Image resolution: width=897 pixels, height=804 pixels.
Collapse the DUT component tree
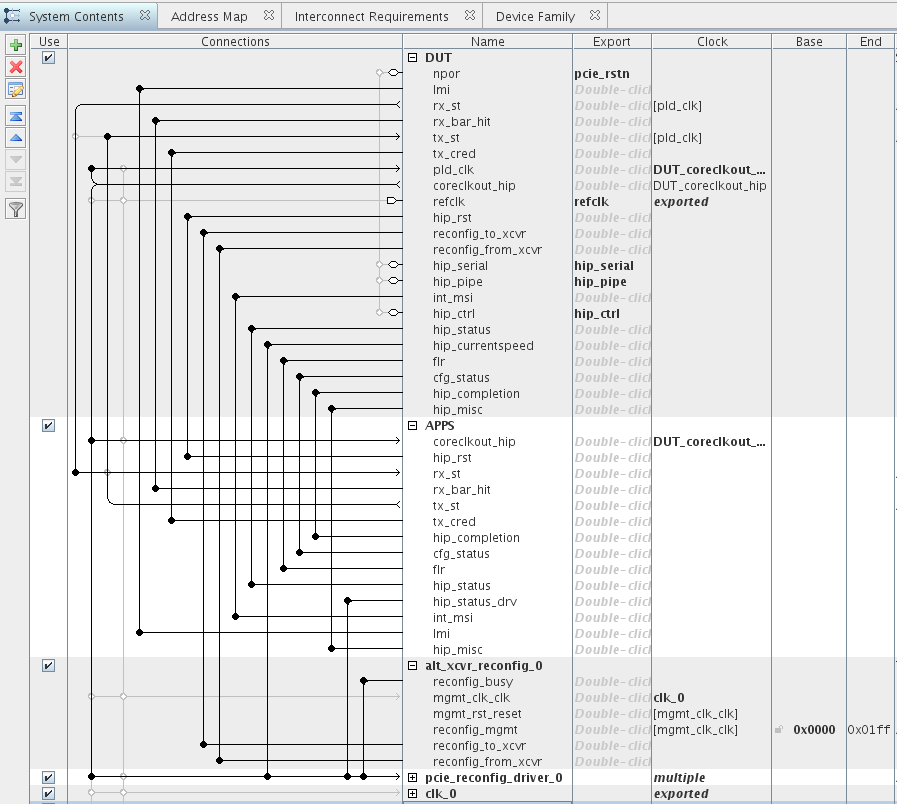coord(413,58)
